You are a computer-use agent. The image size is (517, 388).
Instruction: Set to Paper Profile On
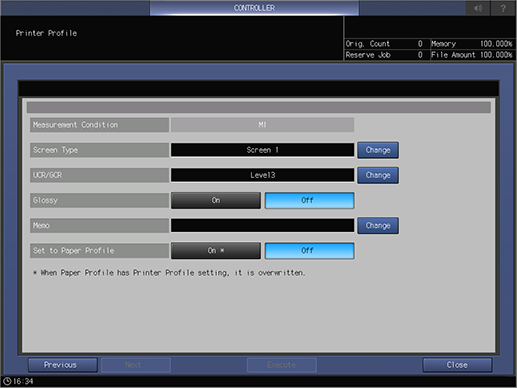[216, 251]
